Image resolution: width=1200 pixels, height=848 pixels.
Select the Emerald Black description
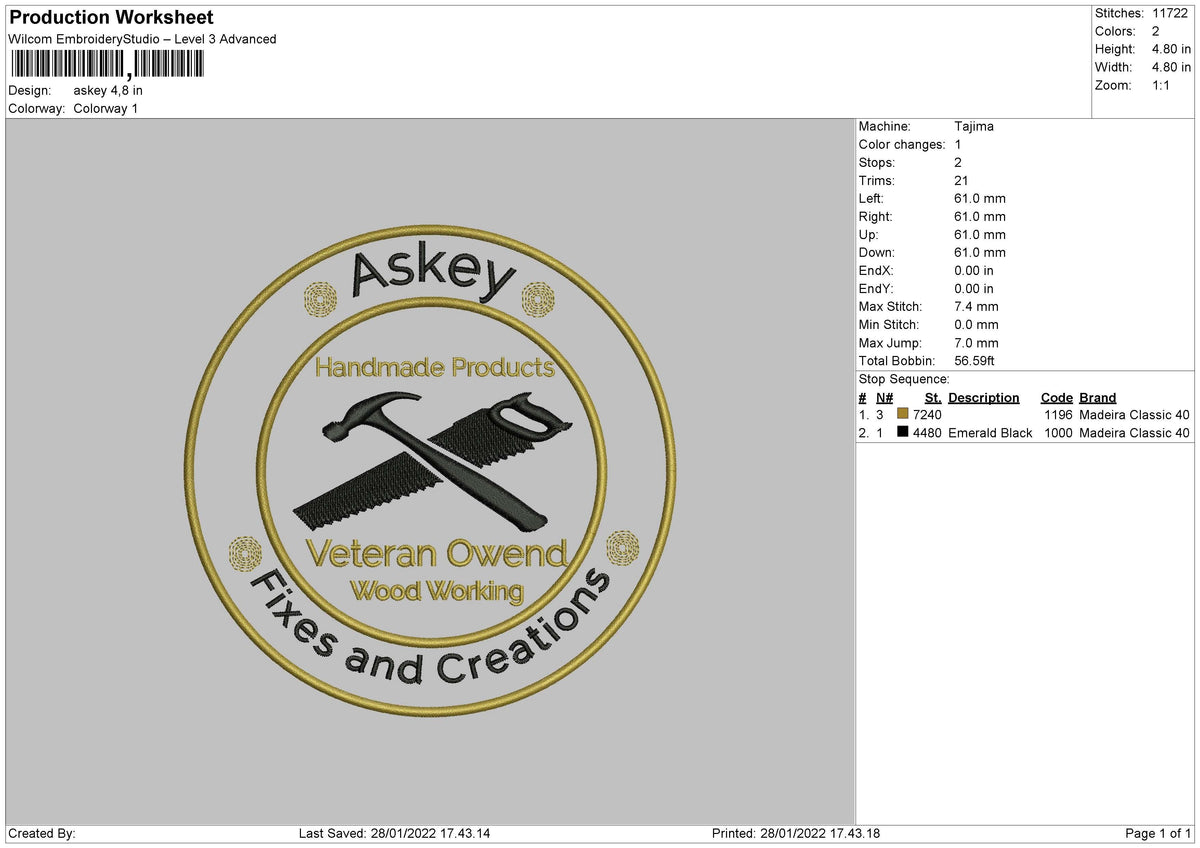click(990, 433)
